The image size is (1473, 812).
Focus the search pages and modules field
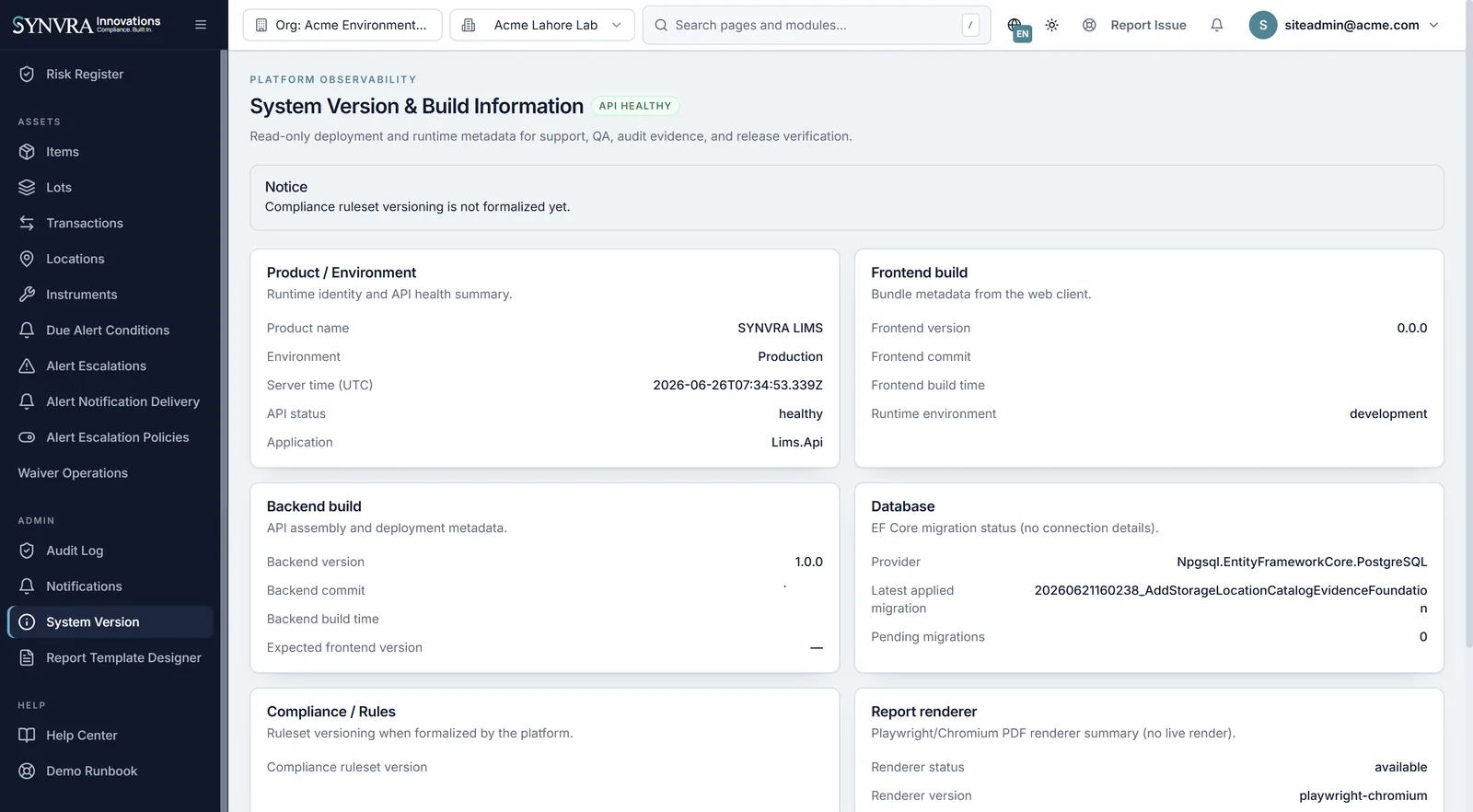[817, 25]
